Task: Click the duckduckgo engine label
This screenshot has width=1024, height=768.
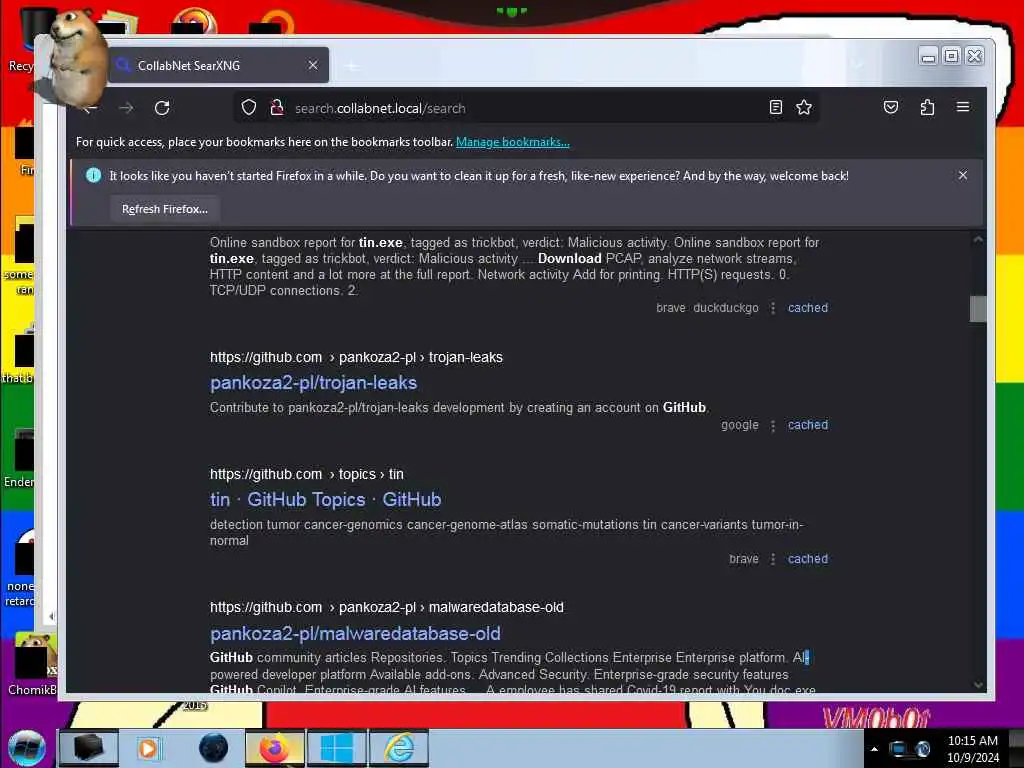Action: click(x=726, y=308)
